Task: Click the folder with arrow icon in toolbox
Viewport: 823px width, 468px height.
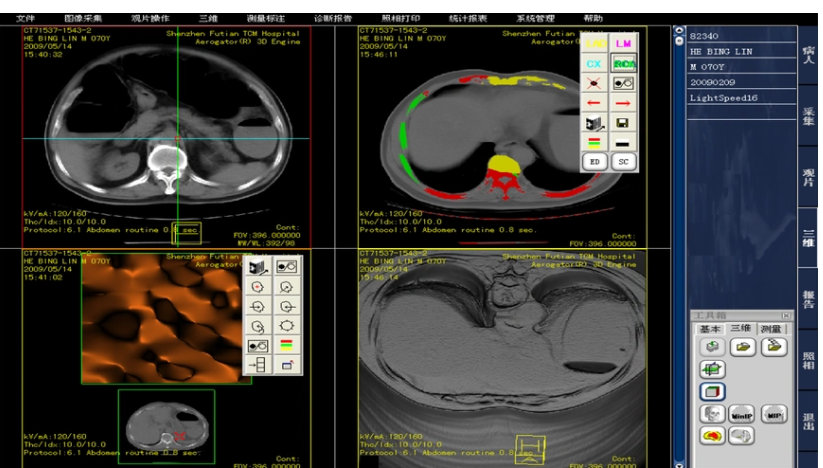Action: (x=774, y=347)
